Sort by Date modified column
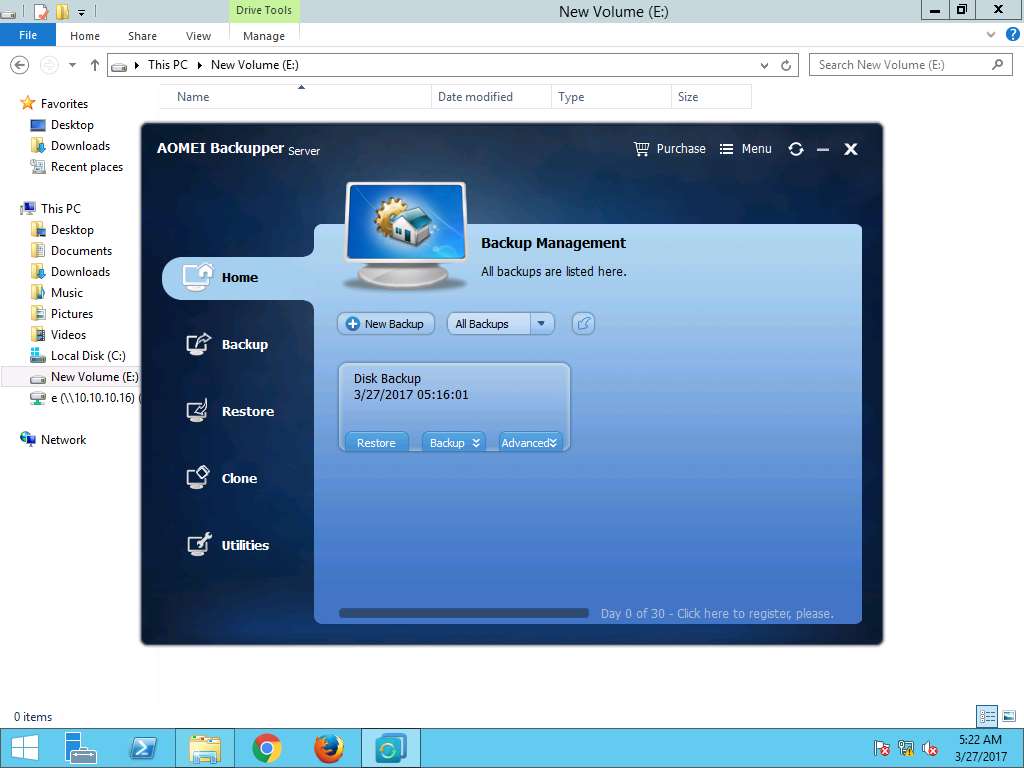 pos(491,97)
